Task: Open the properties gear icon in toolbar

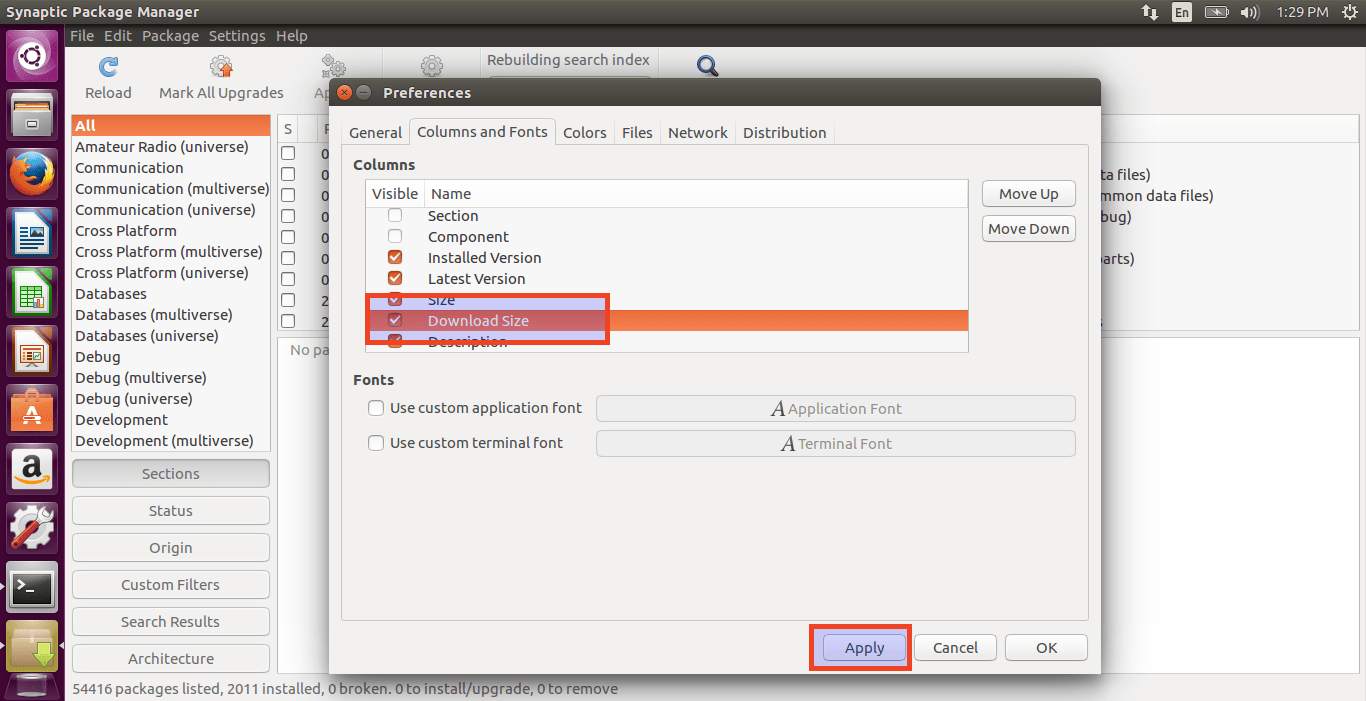Action: 431,65
